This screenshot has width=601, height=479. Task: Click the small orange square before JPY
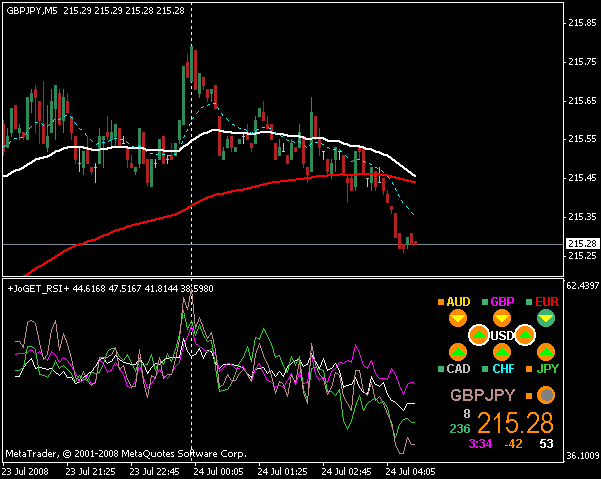(x=529, y=369)
